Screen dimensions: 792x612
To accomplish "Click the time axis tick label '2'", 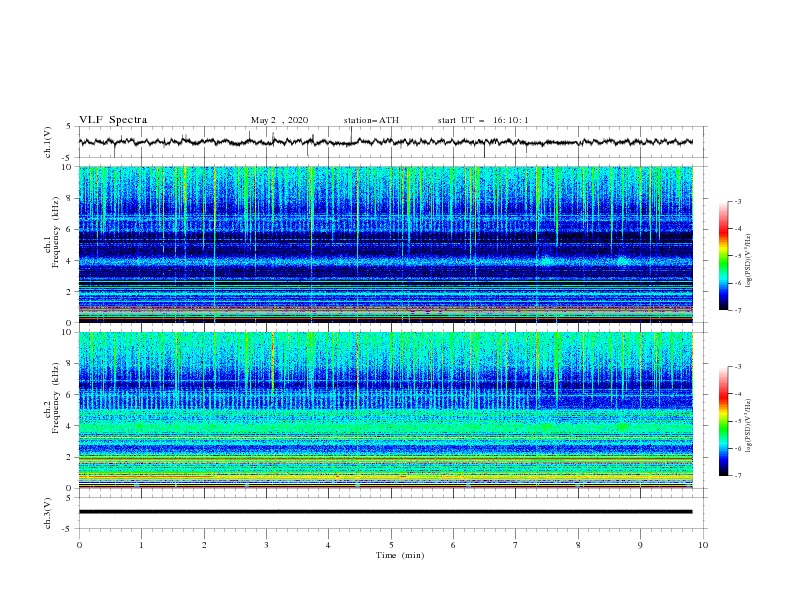I will [204, 545].
